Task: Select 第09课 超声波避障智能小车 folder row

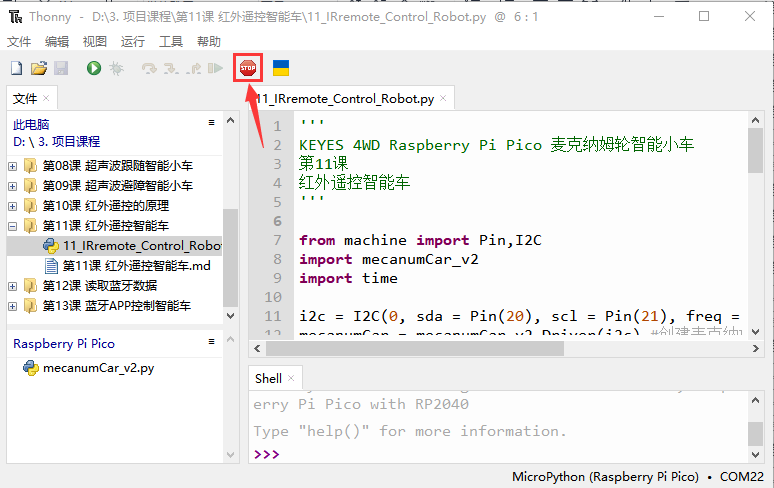Action: point(115,186)
